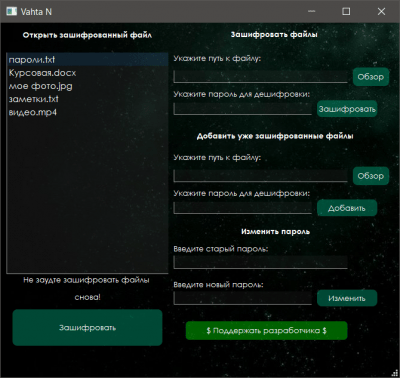Image resolution: width=400 pixels, height=378 pixels.
Task: Focus file path field in Добавить section
Action: [260, 176]
